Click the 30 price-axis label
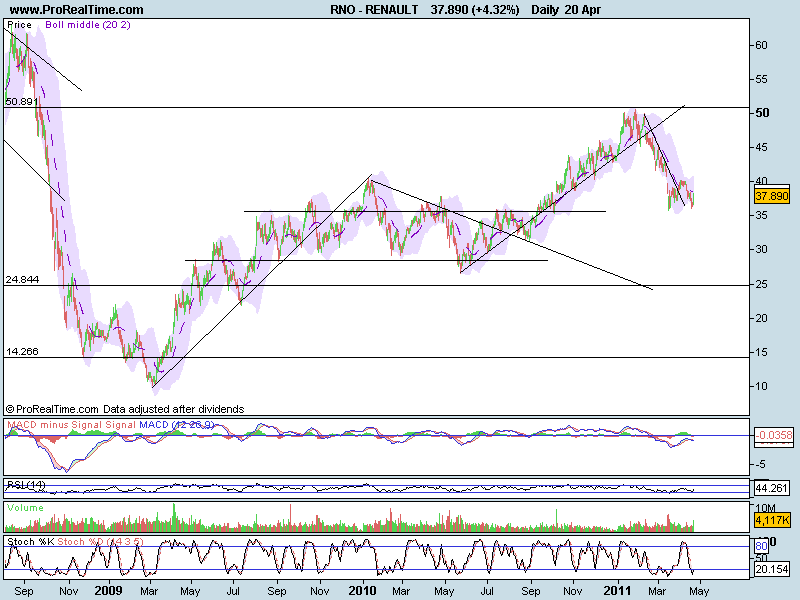Image resolution: width=800 pixels, height=600 pixels. [761, 249]
